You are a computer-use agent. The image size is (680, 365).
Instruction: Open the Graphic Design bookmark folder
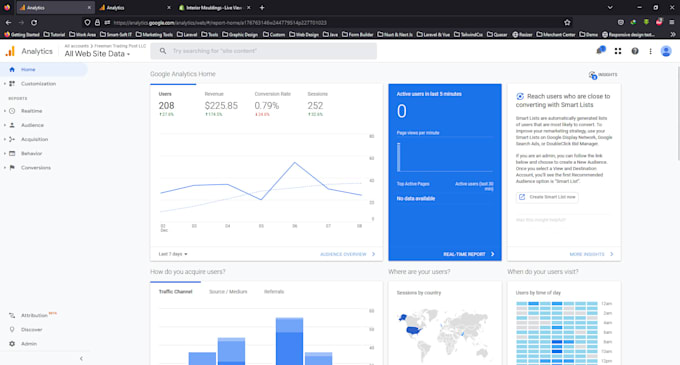tap(240, 34)
